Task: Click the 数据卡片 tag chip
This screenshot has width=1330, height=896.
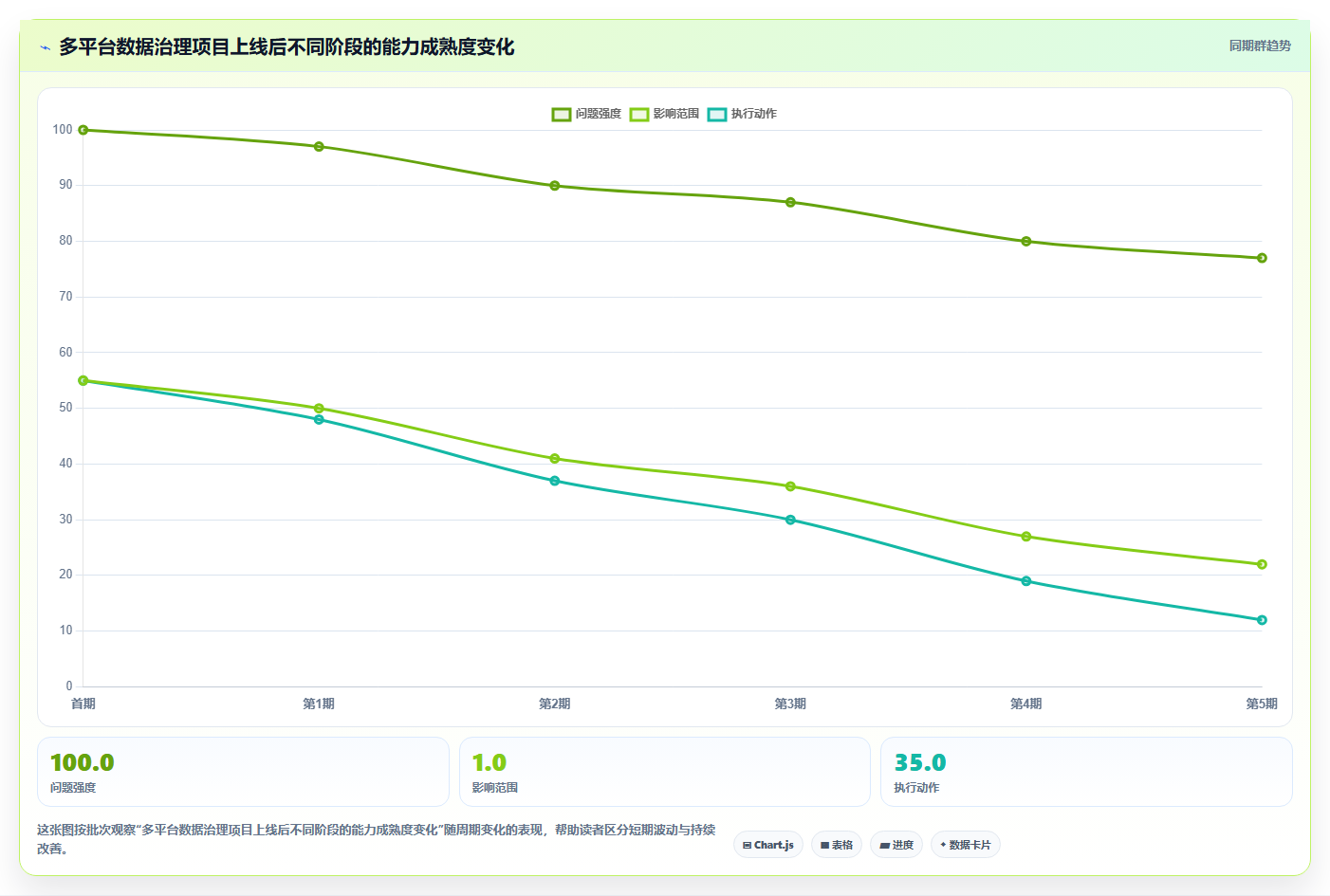Action: click(x=966, y=845)
